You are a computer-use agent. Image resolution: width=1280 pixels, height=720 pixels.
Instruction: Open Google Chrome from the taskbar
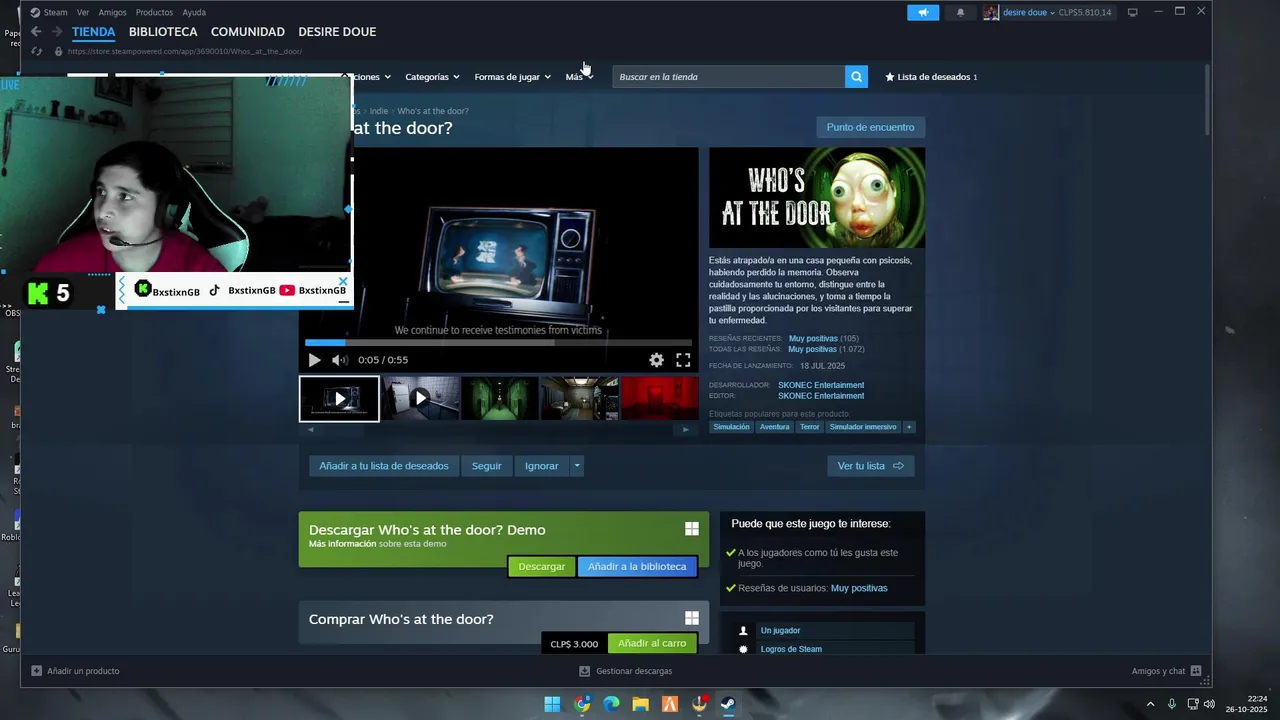coord(582,704)
